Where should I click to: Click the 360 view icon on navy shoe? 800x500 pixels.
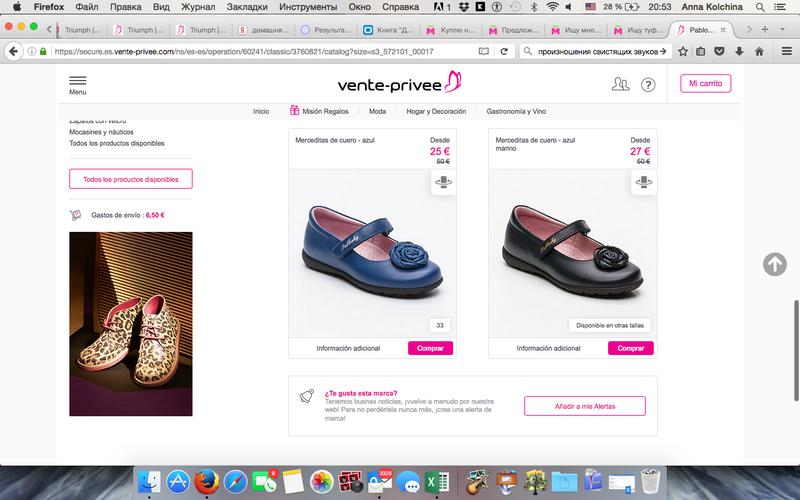(644, 183)
